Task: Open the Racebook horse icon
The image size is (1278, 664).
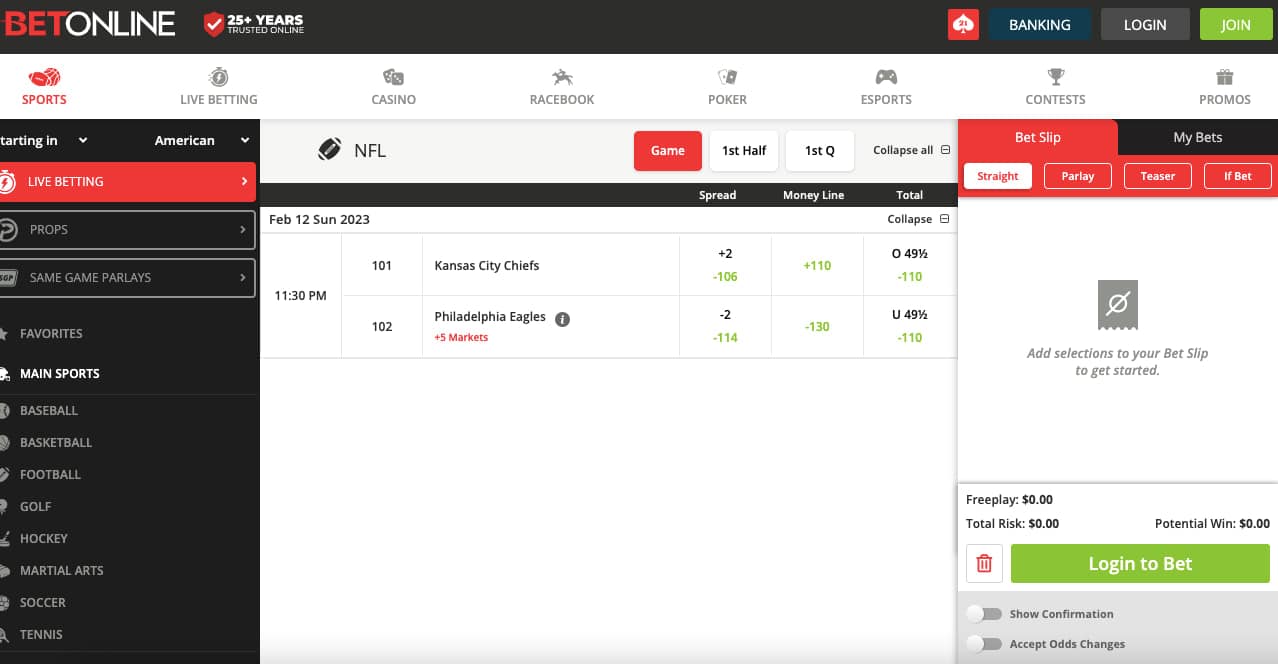Action: coord(562,77)
